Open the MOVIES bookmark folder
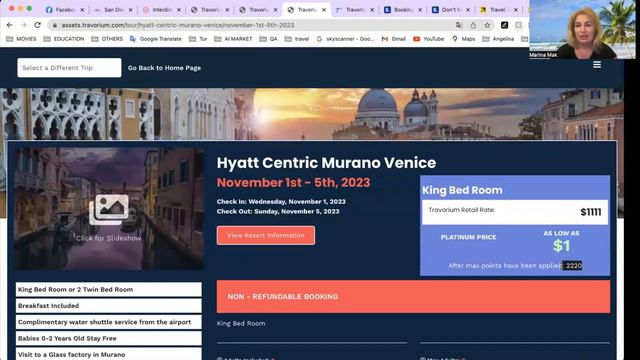Image resolution: width=640 pixels, height=360 pixels. point(21,39)
